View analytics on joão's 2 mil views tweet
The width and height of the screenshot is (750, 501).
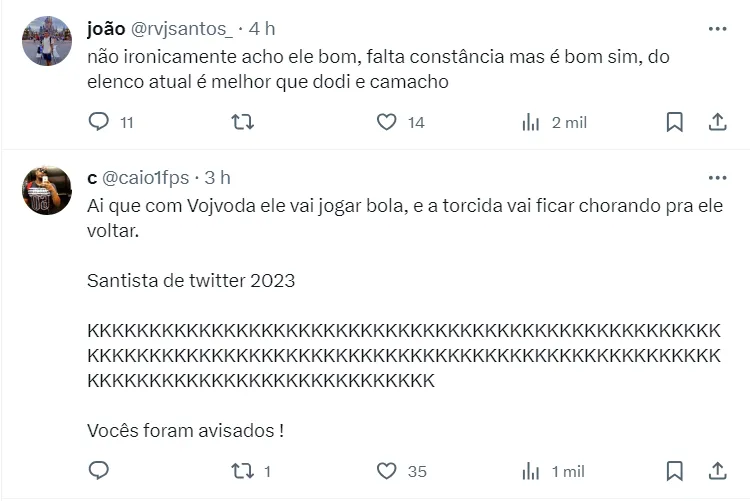pos(531,122)
